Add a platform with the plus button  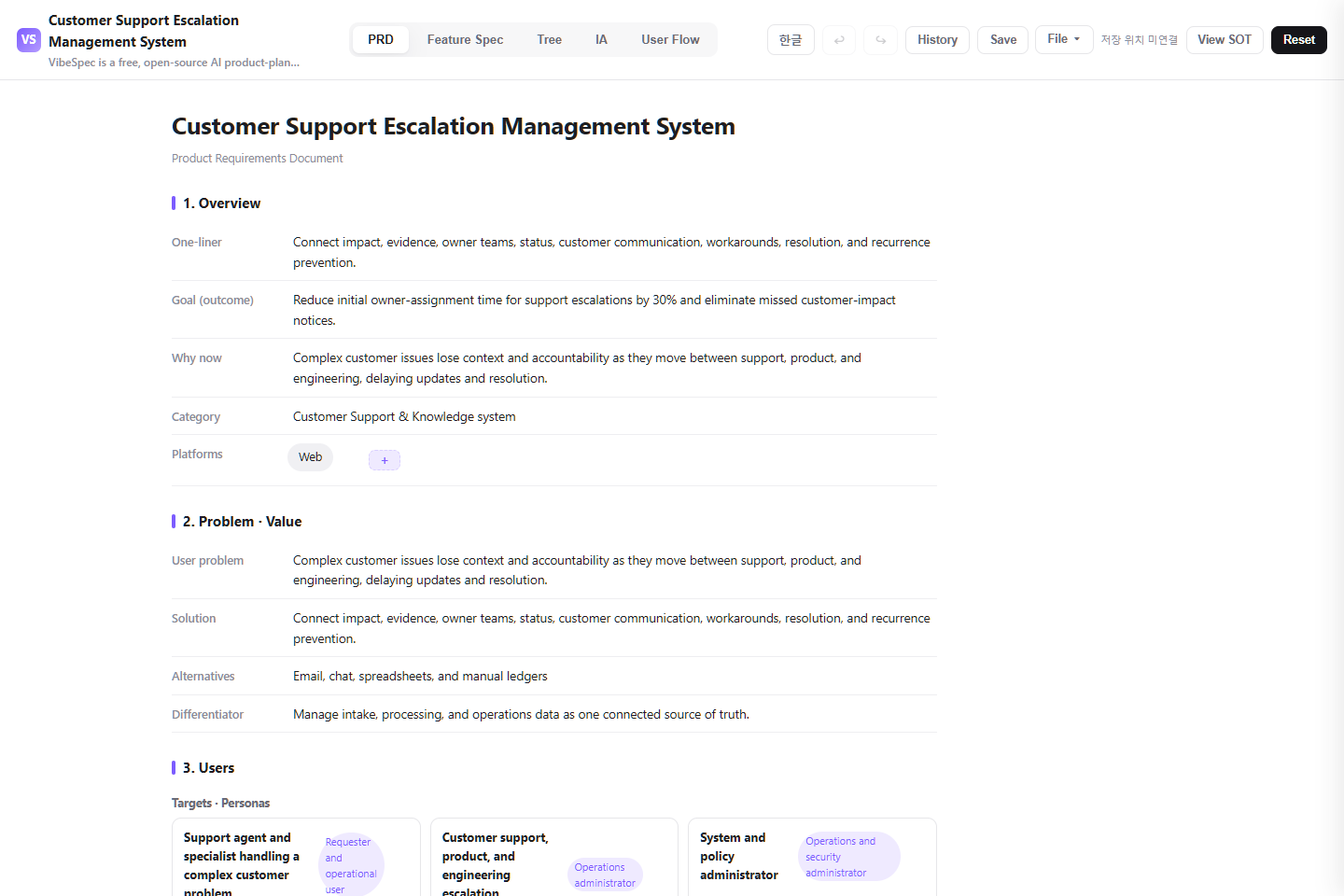point(385,460)
